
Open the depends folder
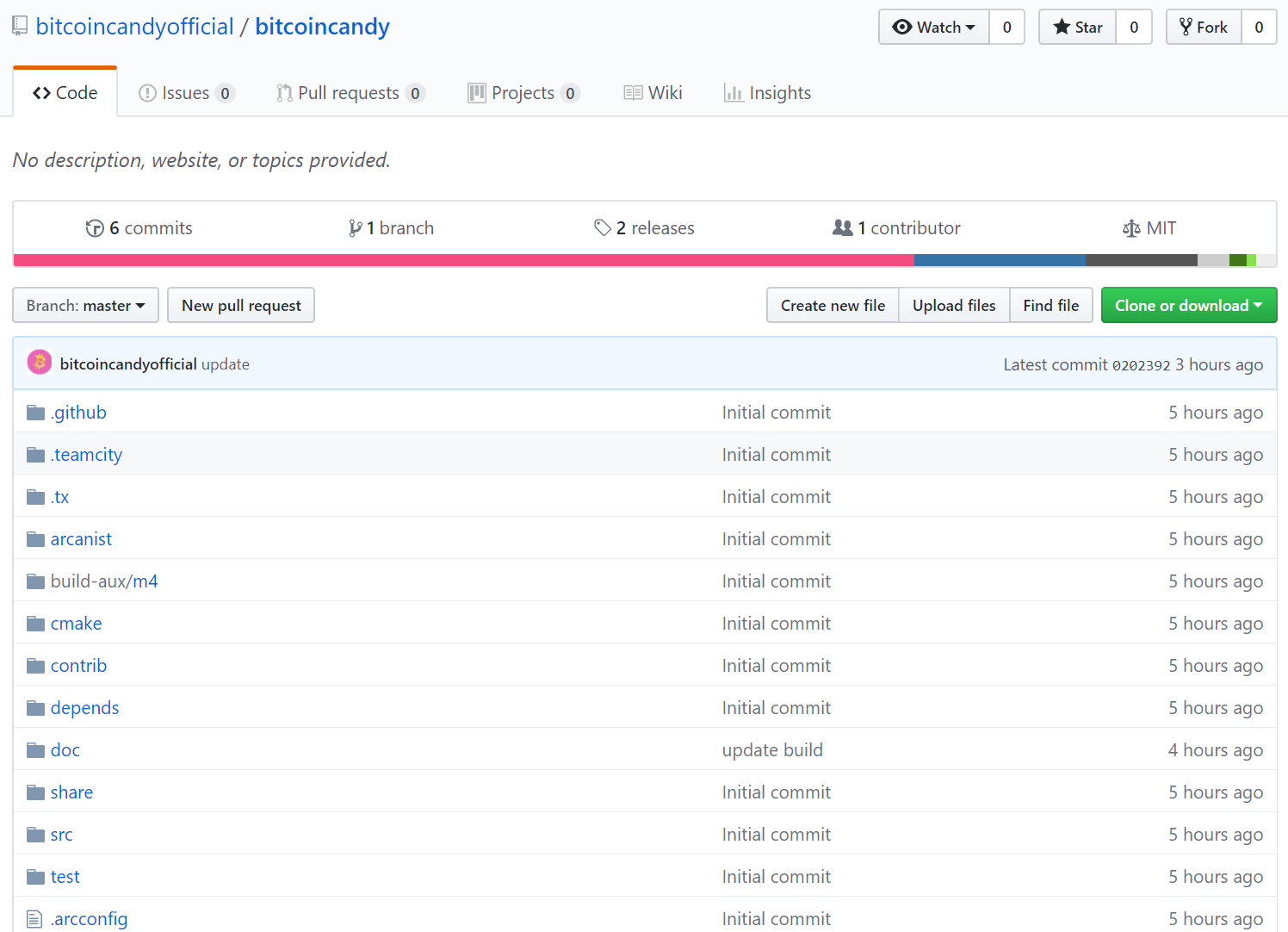point(84,708)
